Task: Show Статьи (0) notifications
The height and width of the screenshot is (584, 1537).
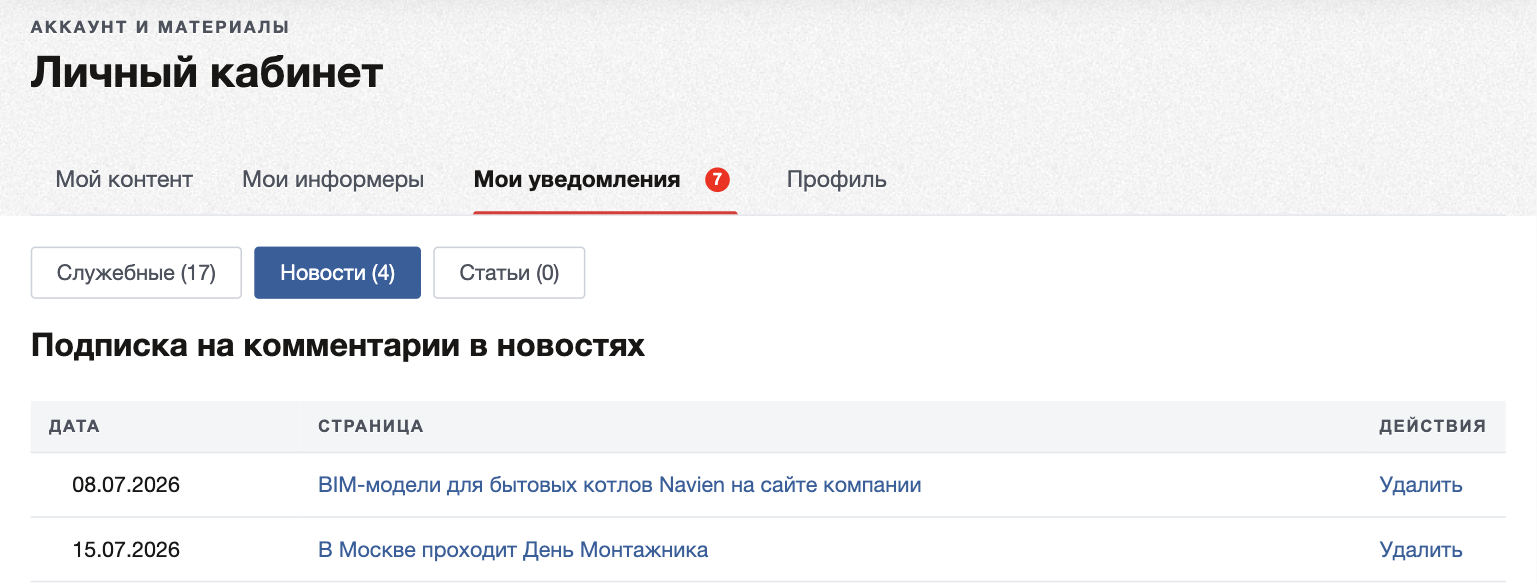Action: [509, 273]
